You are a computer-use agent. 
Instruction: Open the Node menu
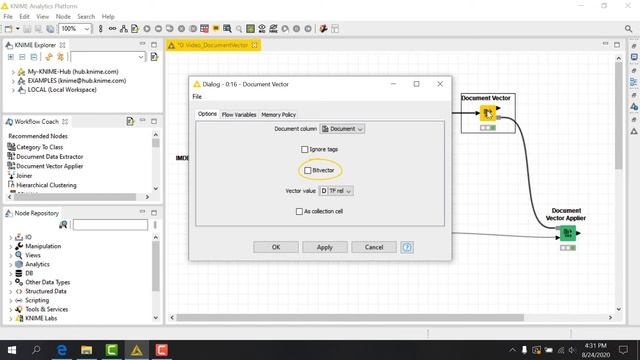[63, 16]
